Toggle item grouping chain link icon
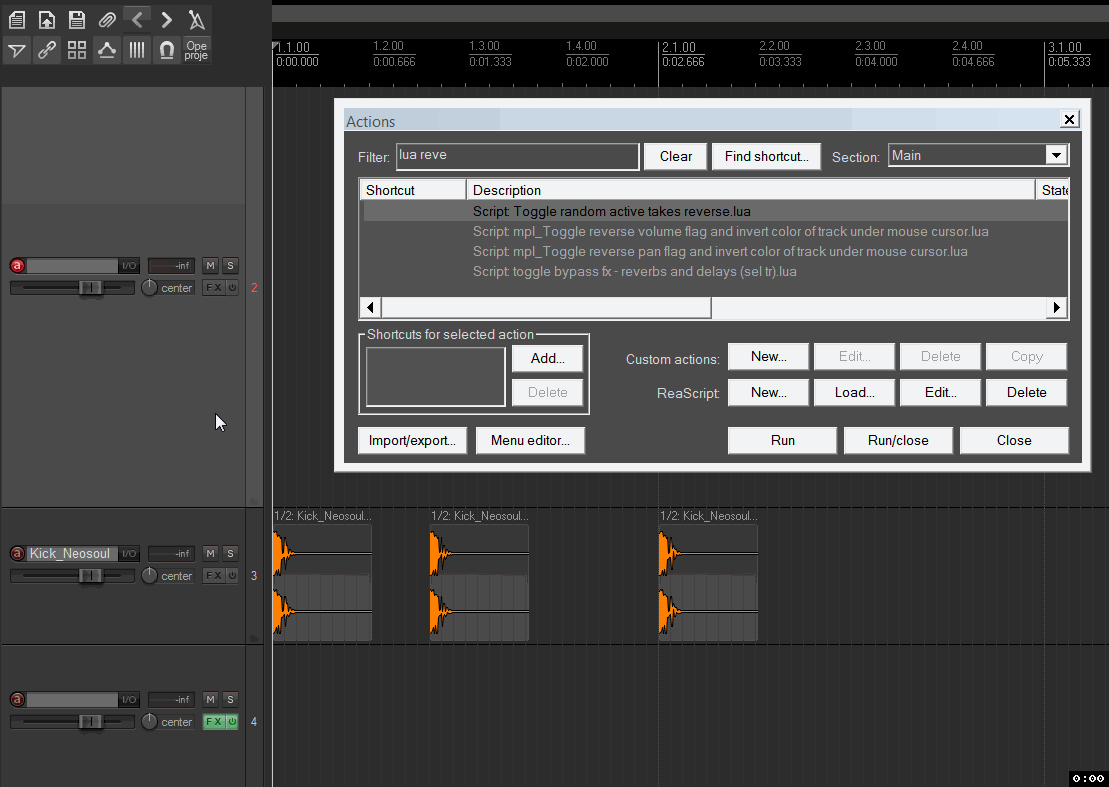Image resolution: width=1109 pixels, height=787 pixels. 47,51
